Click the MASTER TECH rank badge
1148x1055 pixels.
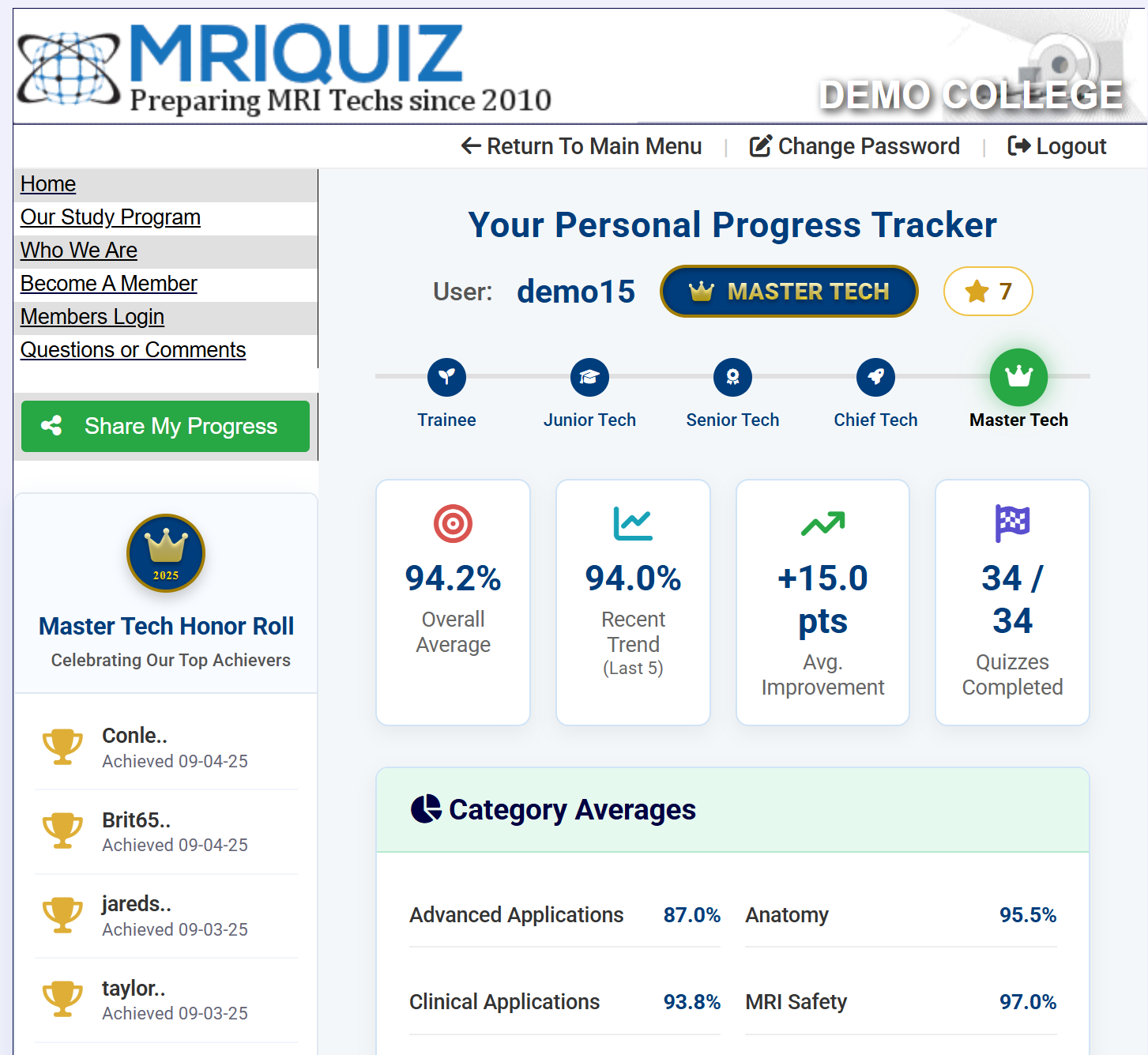pos(789,292)
